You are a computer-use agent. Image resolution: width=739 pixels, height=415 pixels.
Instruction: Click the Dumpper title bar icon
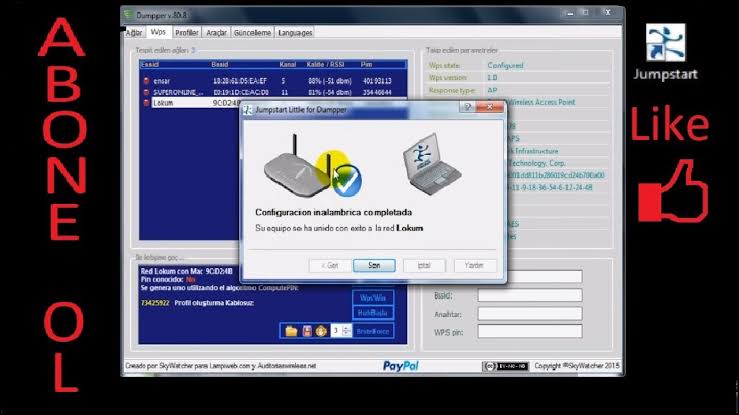[129, 15]
